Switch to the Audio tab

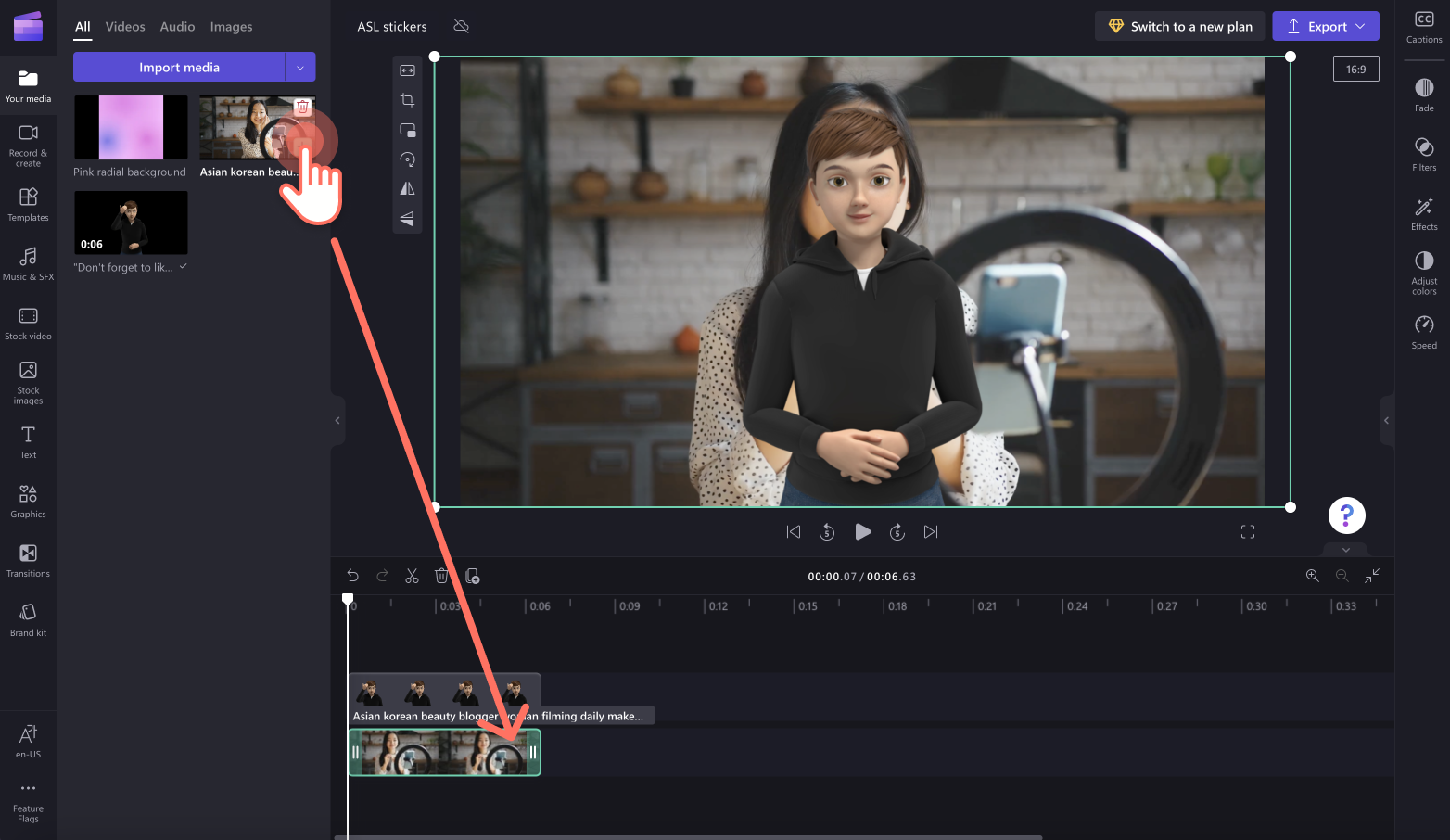pyautogui.click(x=177, y=26)
